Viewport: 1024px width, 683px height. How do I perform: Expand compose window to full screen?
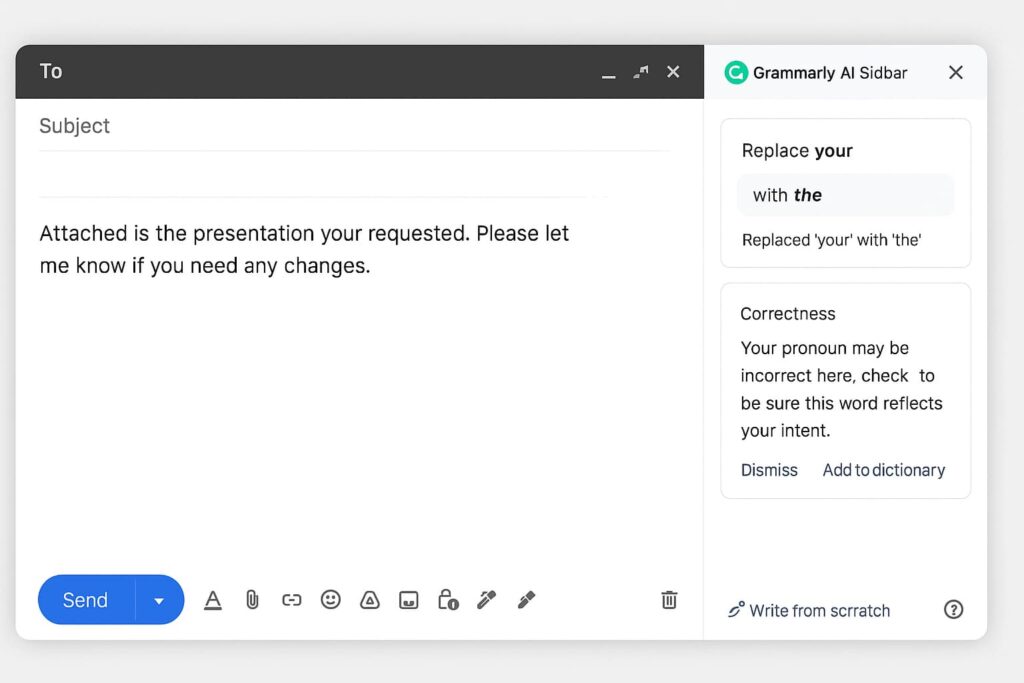(641, 72)
